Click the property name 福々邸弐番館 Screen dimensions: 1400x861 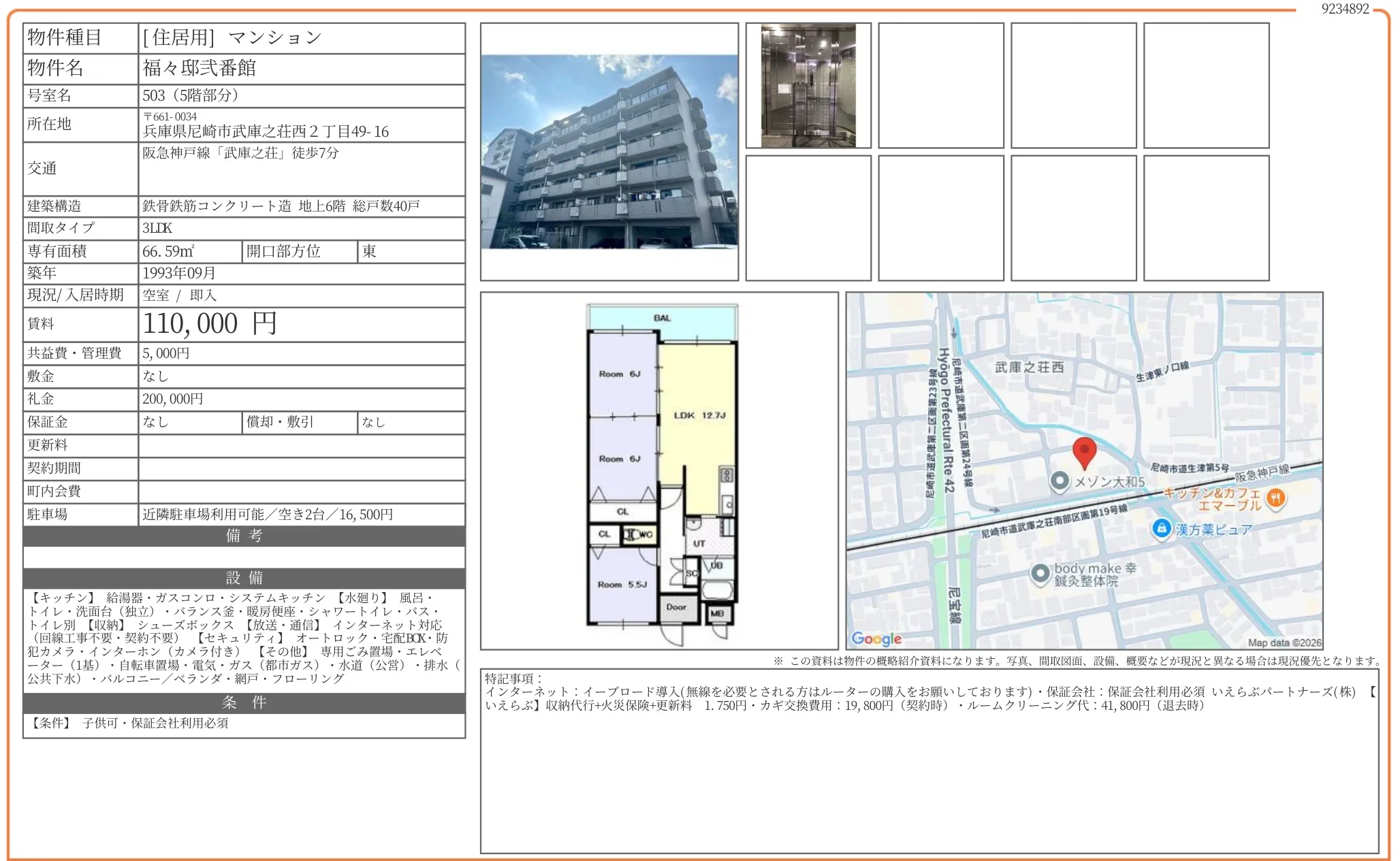coord(200,68)
